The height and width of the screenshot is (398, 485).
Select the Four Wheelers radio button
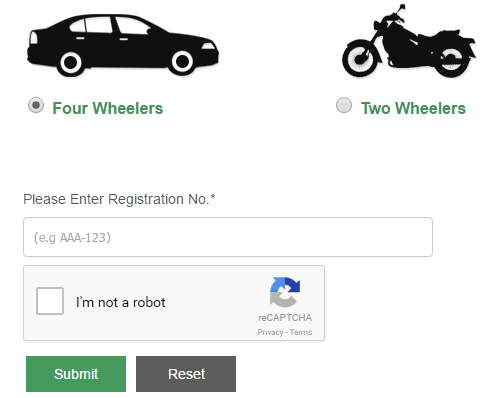point(36,105)
